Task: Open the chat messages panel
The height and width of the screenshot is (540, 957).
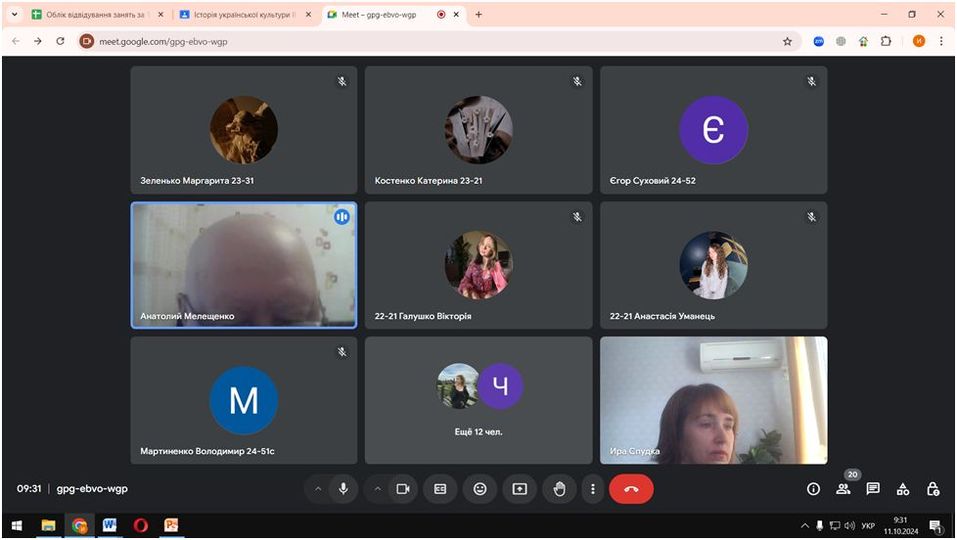Action: click(x=873, y=489)
